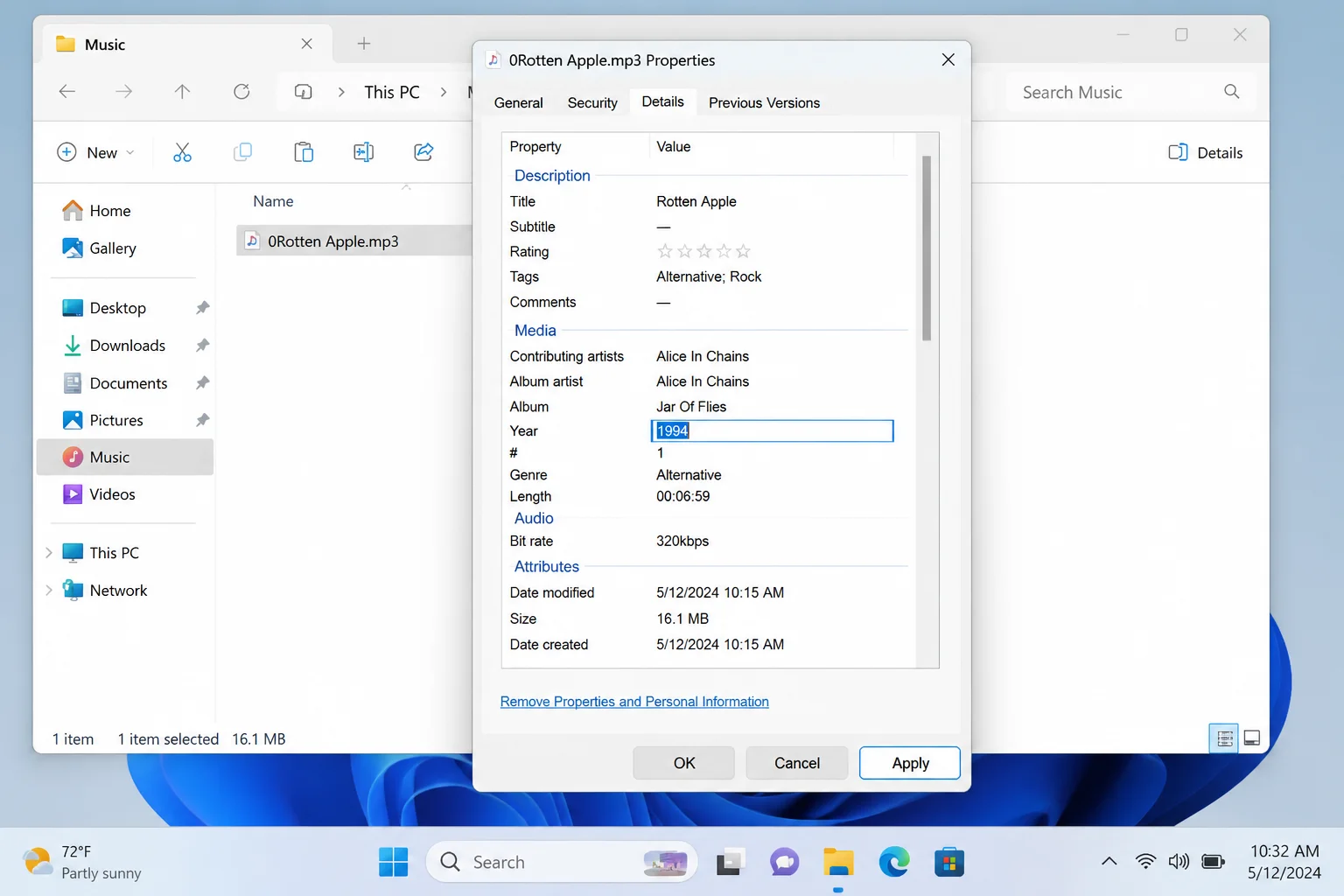The image size is (1344, 896).
Task: Click the third rating star
Action: 704,251
